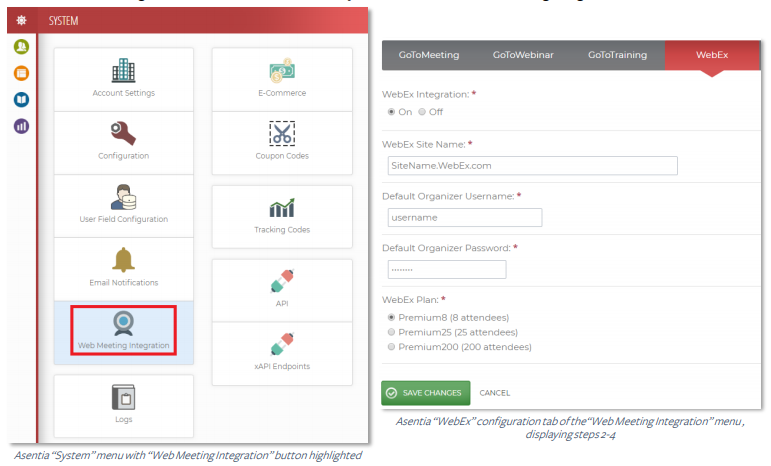Screen dimensions: 771x466
Task: Click the E-Commerce label
Action: (x=282, y=93)
